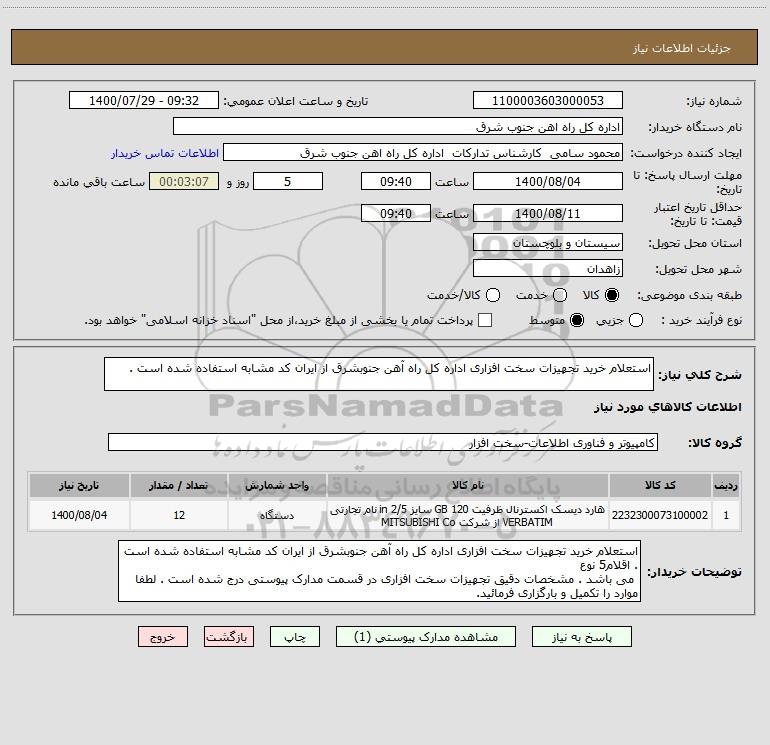
Task: Click the تعداد / مقدار column header
Action: [179, 485]
